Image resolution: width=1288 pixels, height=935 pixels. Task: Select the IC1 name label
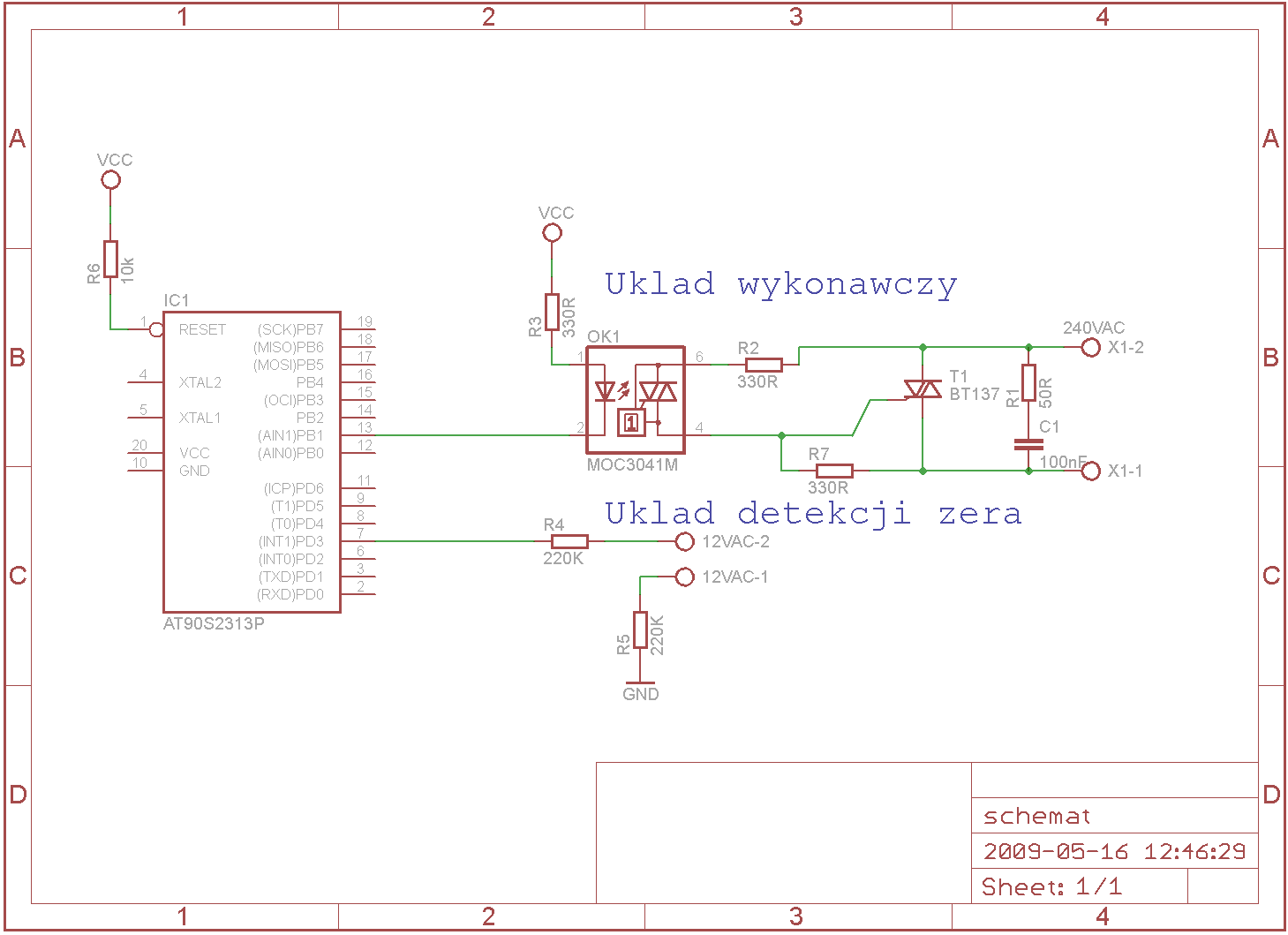pos(177,300)
